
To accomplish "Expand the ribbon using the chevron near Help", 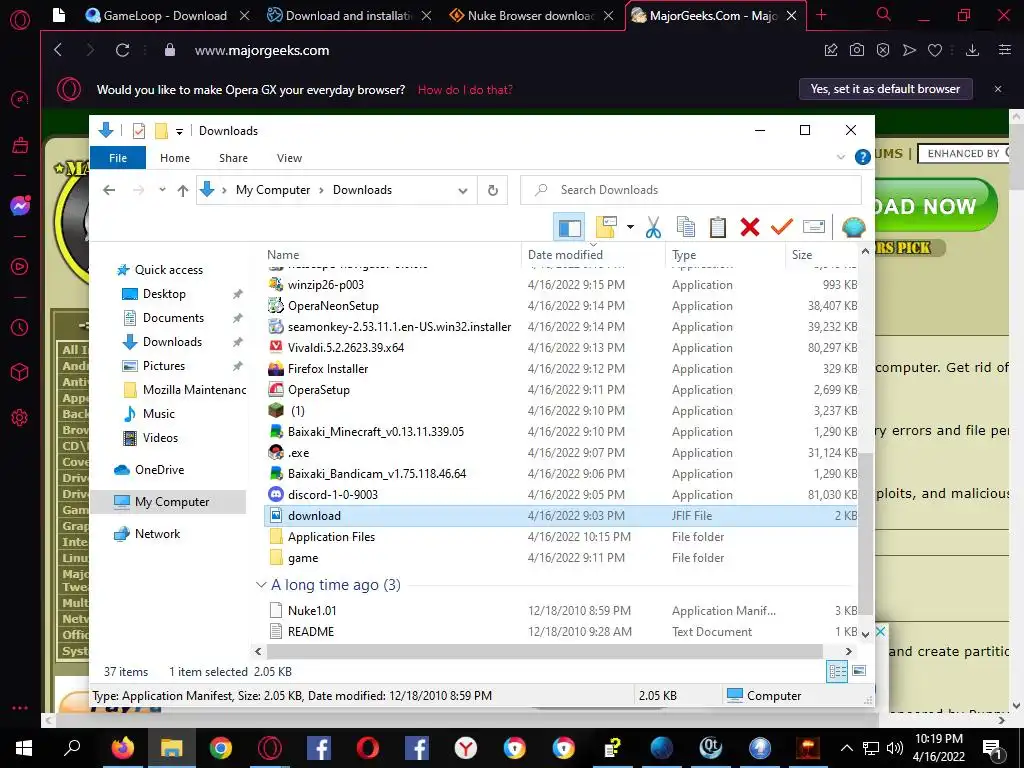I will tap(841, 157).
